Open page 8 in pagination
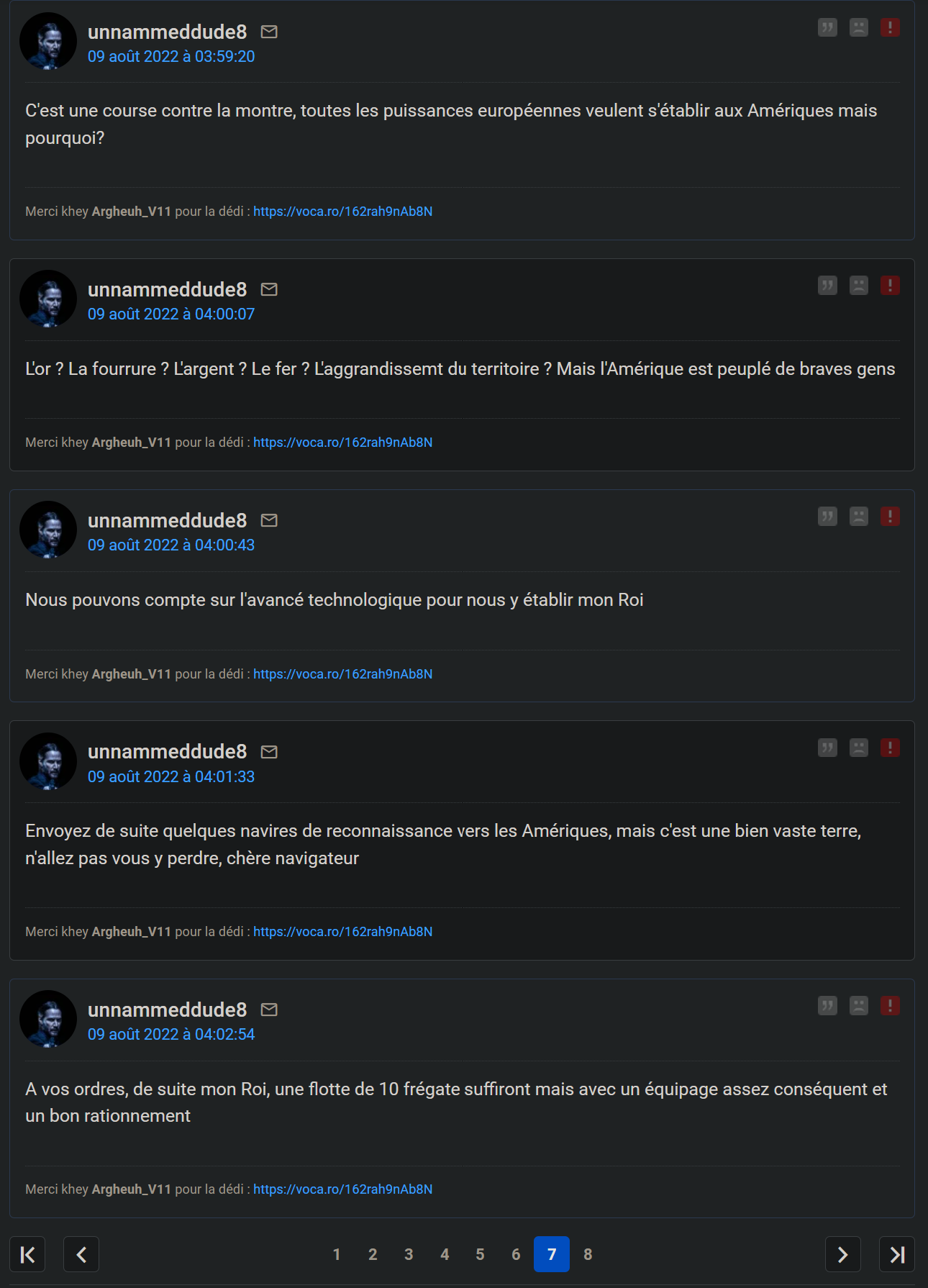The height and width of the screenshot is (1288, 928). (588, 1254)
